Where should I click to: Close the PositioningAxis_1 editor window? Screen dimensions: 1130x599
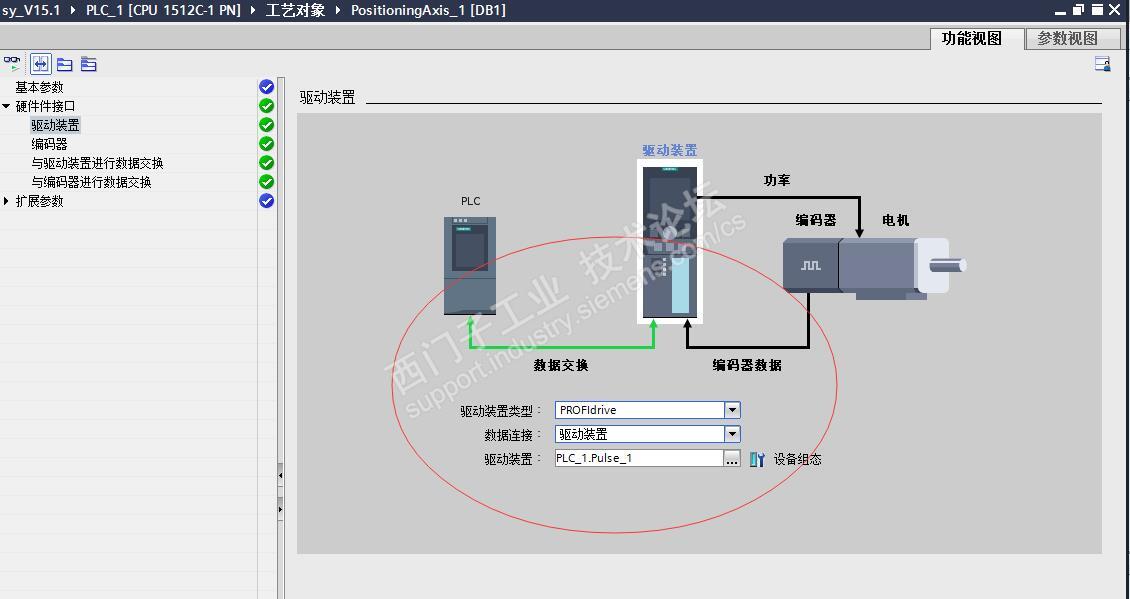(1117, 10)
